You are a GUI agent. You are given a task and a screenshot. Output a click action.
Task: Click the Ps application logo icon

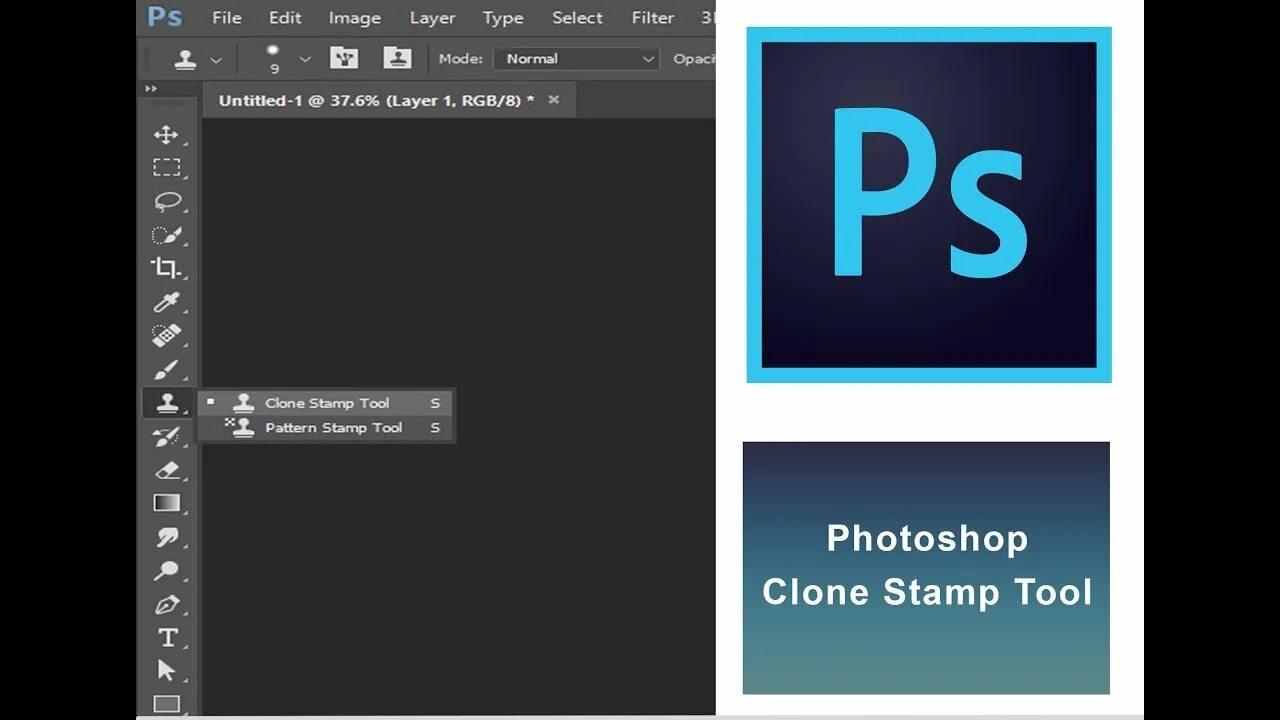[x=165, y=17]
